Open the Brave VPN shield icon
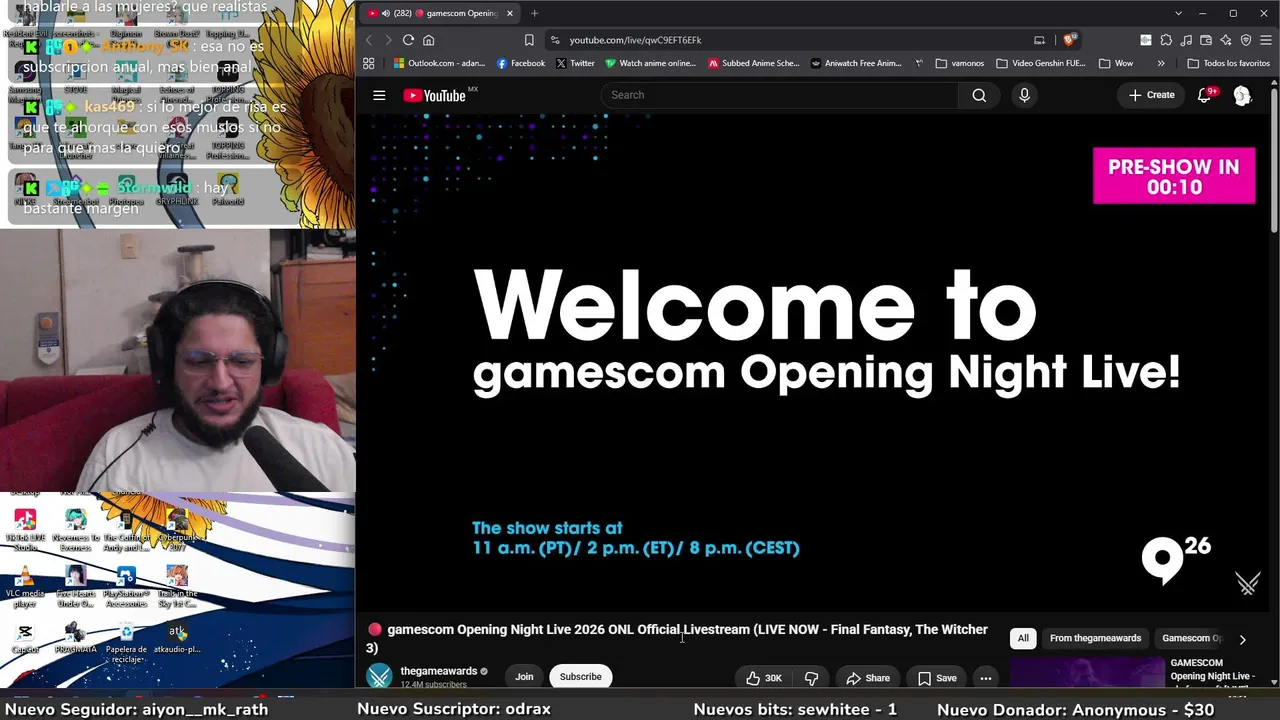This screenshot has height=720, width=1280. 1246,40
